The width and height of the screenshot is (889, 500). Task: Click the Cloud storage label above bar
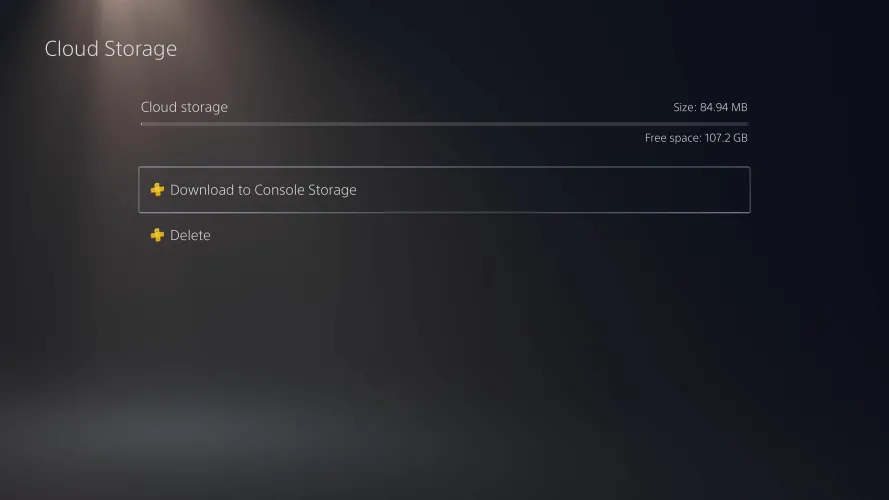[x=184, y=107]
